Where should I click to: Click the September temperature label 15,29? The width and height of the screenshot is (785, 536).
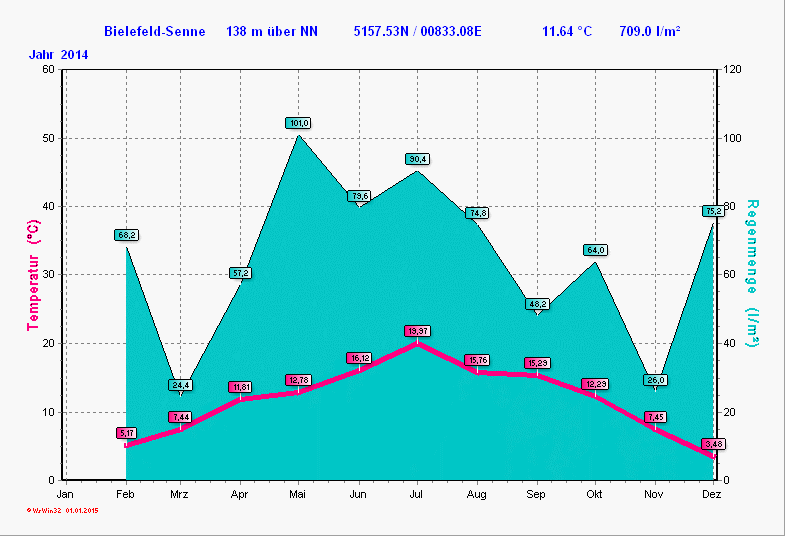pos(537,363)
